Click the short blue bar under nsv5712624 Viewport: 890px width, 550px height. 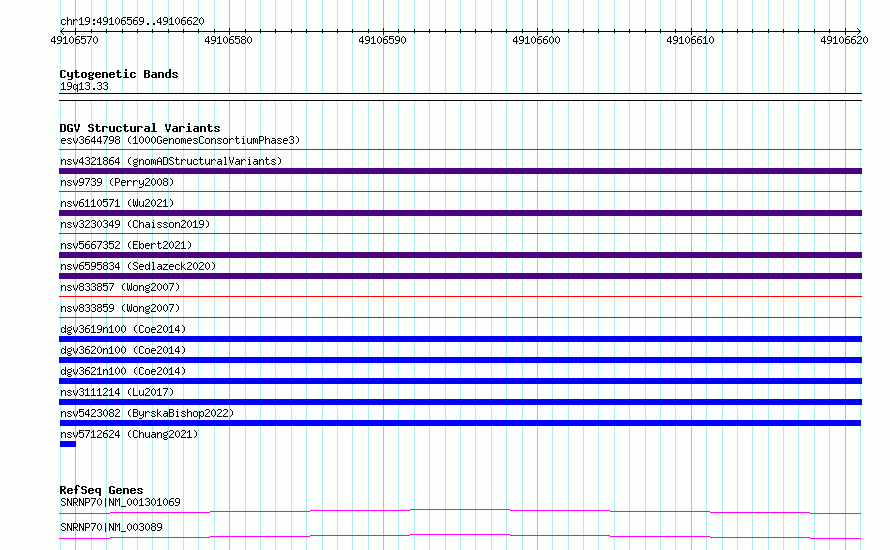68,444
